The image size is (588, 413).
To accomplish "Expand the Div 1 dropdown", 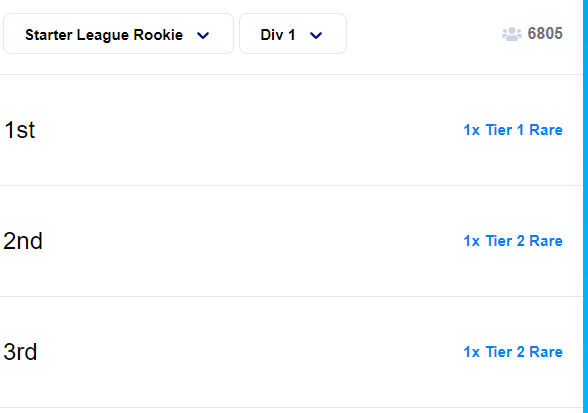I will pos(293,34).
